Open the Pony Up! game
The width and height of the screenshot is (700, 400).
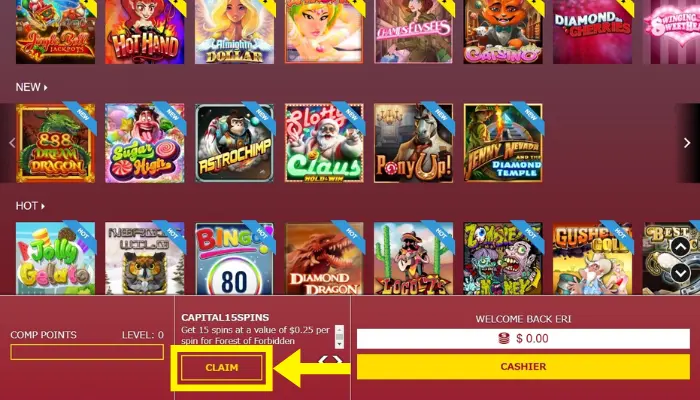tap(413, 143)
